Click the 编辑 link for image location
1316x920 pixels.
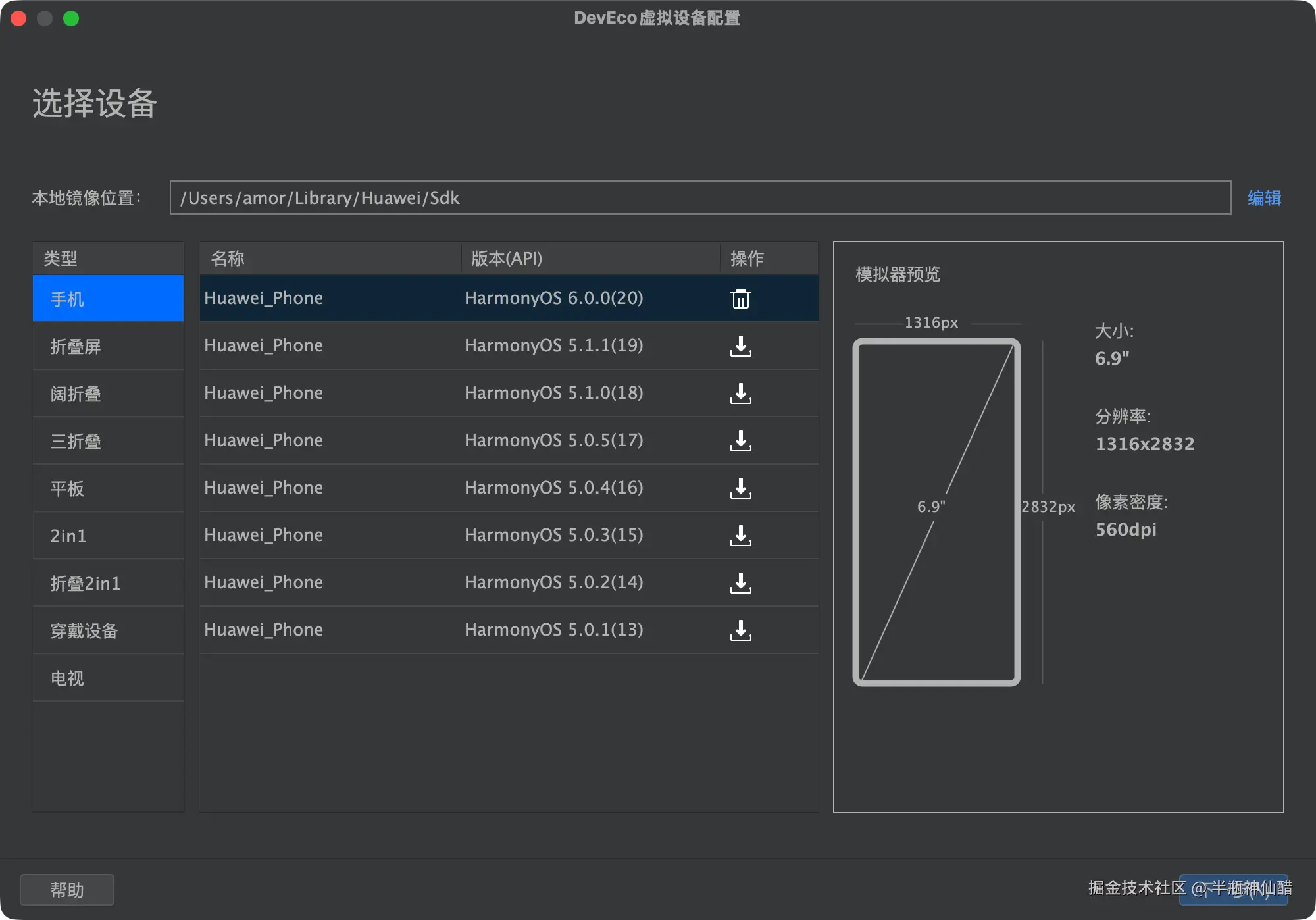pos(1264,198)
